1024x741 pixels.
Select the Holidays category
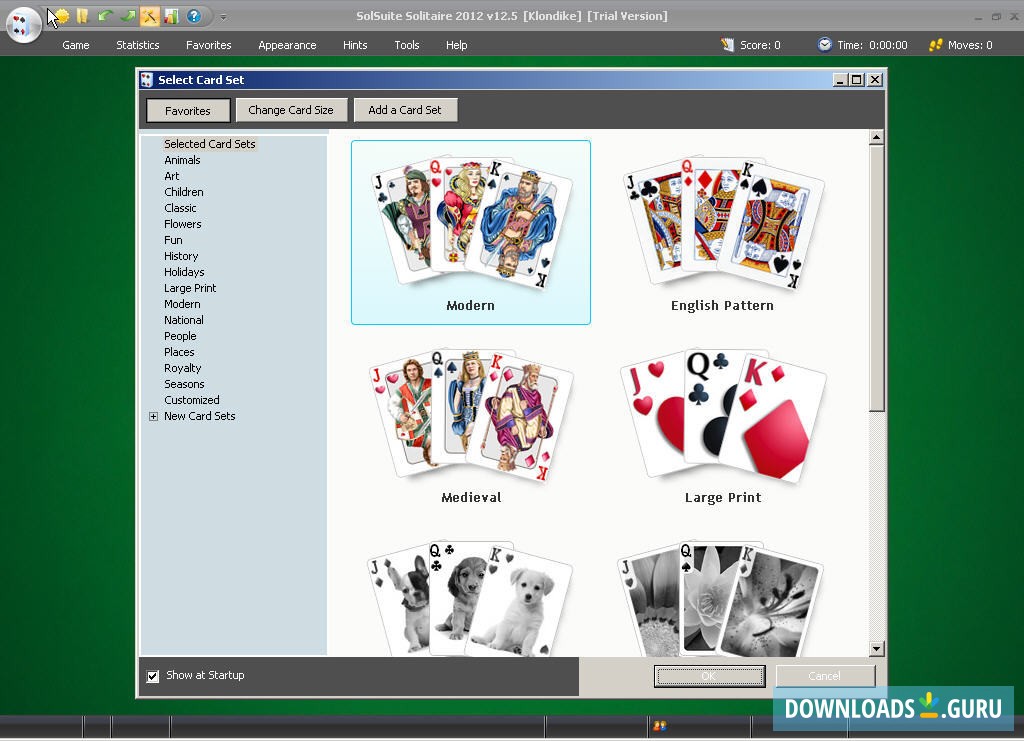coord(184,272)
